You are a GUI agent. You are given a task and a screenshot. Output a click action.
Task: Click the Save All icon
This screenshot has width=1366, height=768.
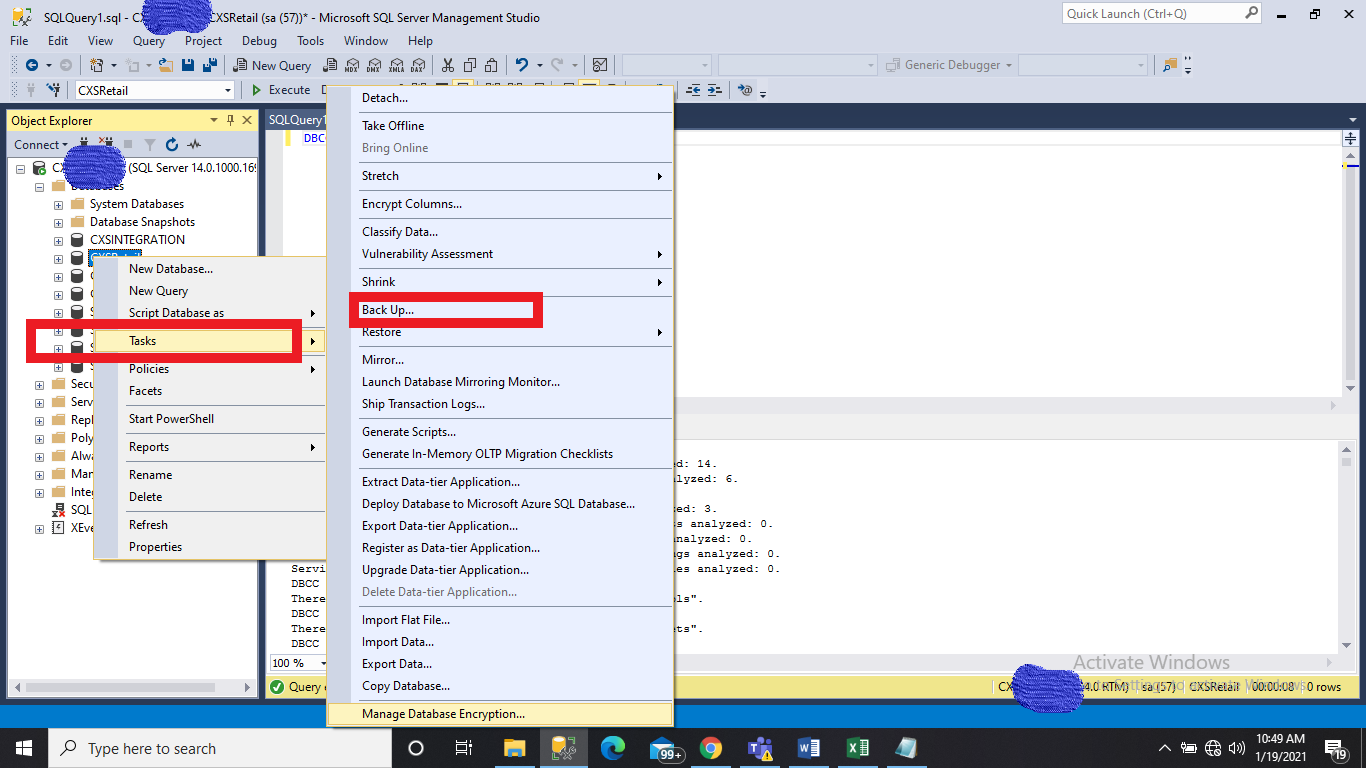[210, 65]
